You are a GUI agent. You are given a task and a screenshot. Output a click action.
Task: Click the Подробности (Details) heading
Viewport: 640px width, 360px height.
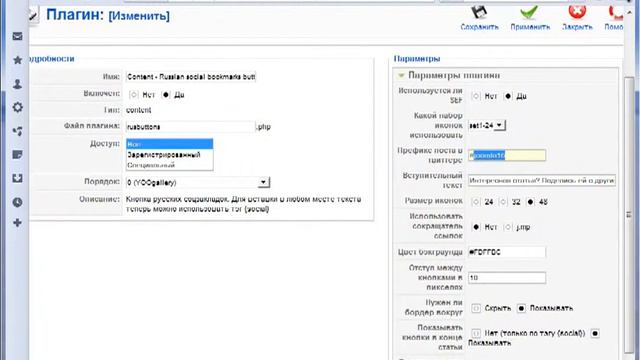[52, 59]
